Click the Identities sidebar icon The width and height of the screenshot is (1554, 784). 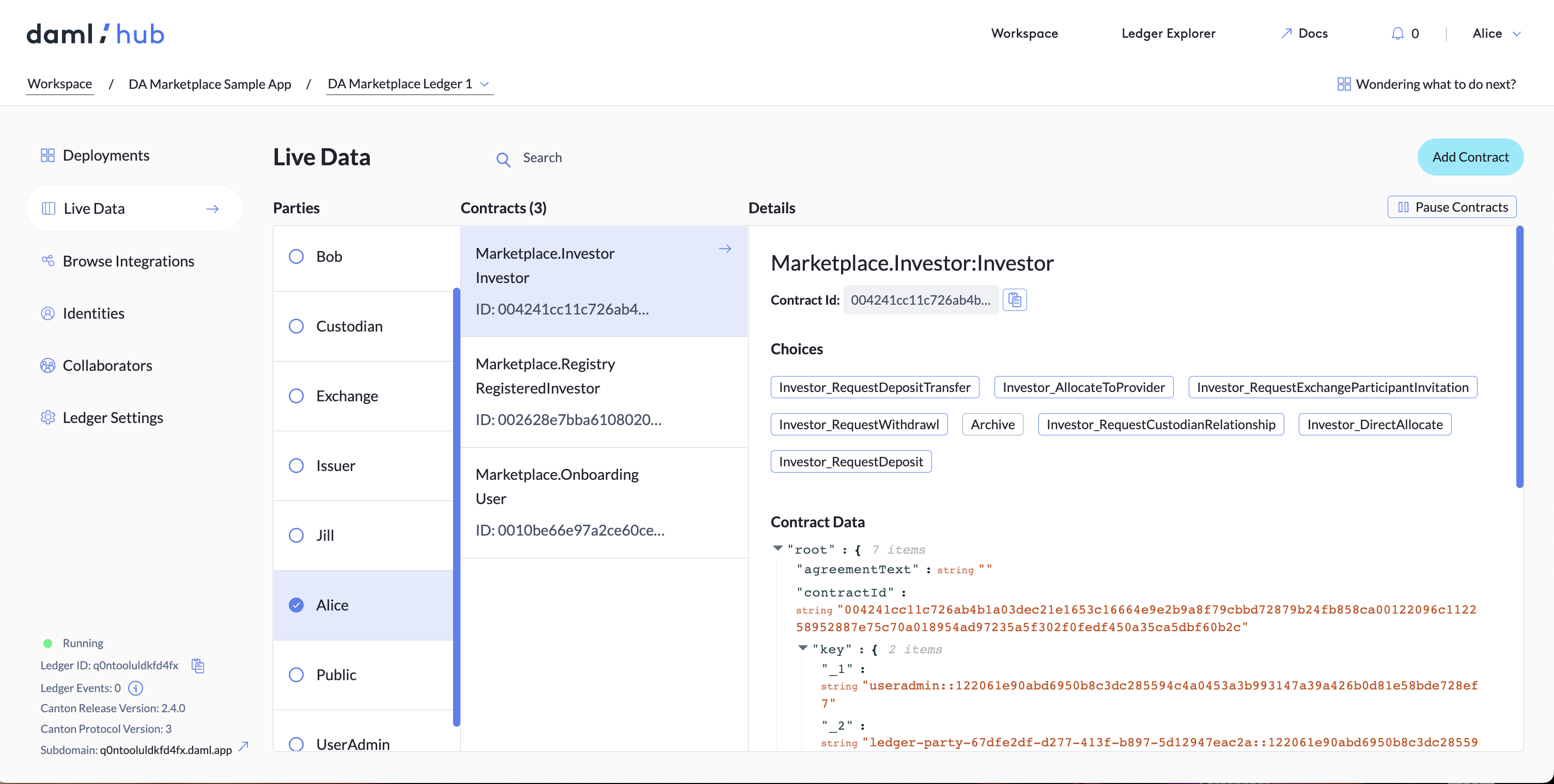coord(48,313)
